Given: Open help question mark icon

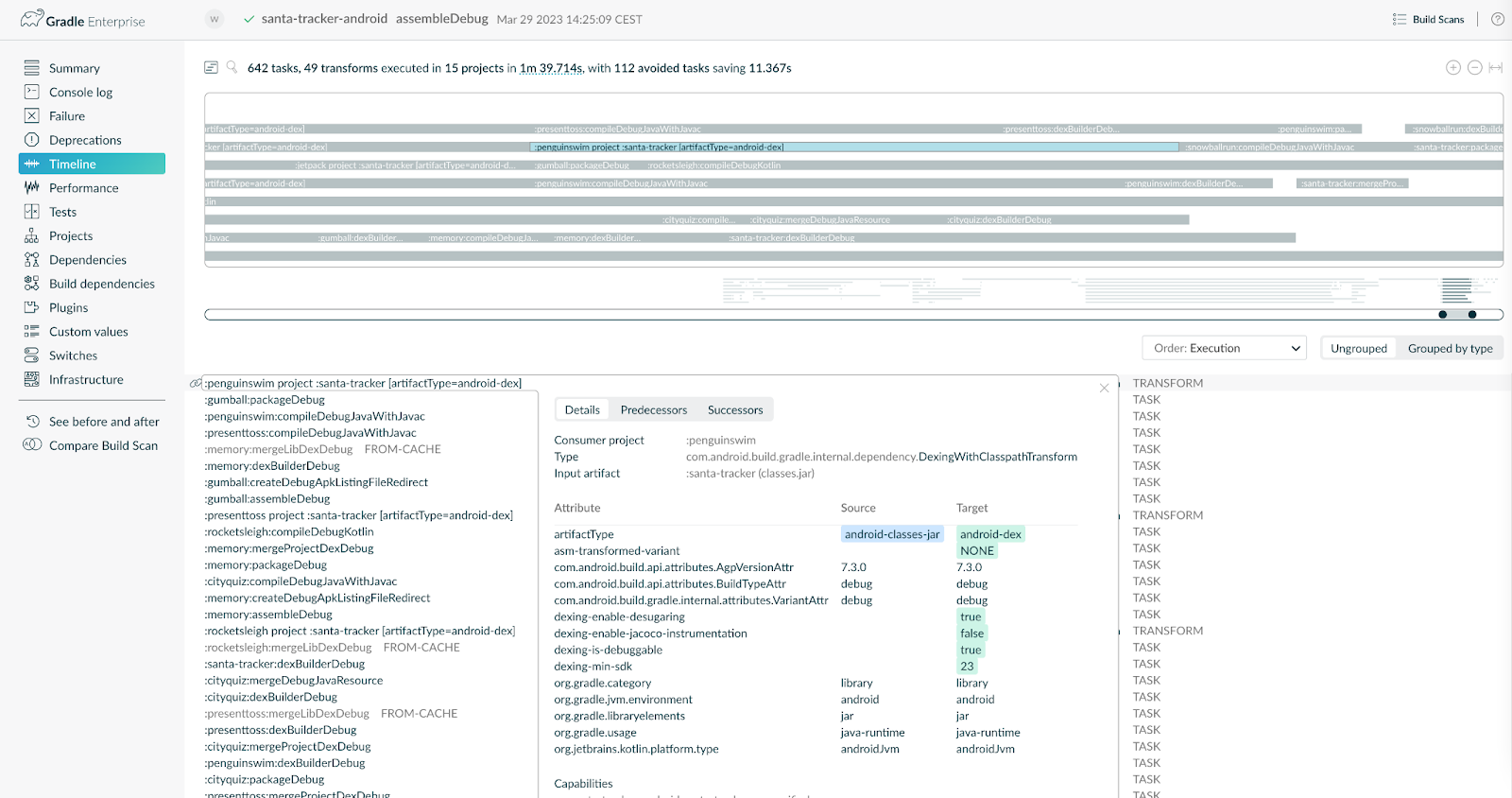Looking at the screenshot, I should click(x=1498, y=19).
